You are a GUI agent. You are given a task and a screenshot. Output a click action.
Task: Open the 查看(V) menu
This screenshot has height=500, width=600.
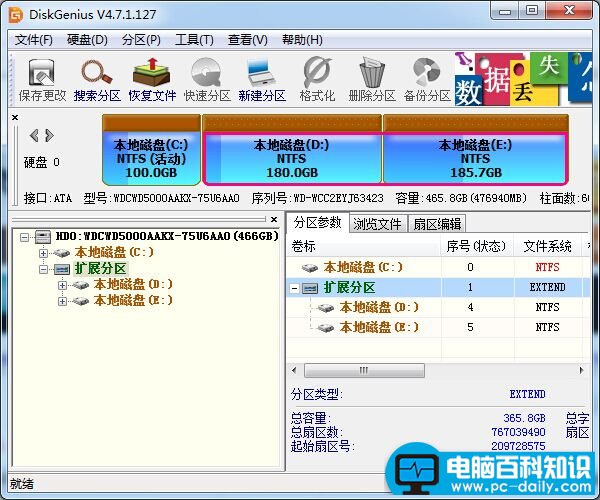(x=248, y=40)
